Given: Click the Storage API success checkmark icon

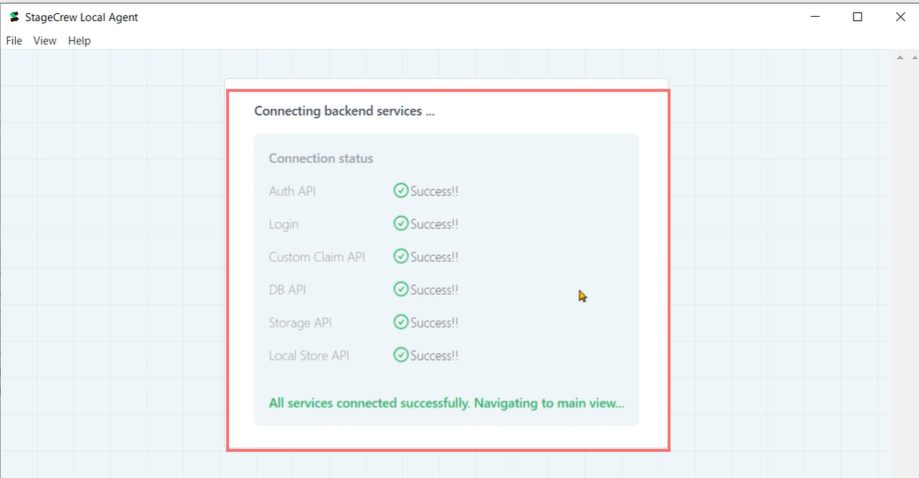Looking at the screenshot, I should click(x=401, y=322).
